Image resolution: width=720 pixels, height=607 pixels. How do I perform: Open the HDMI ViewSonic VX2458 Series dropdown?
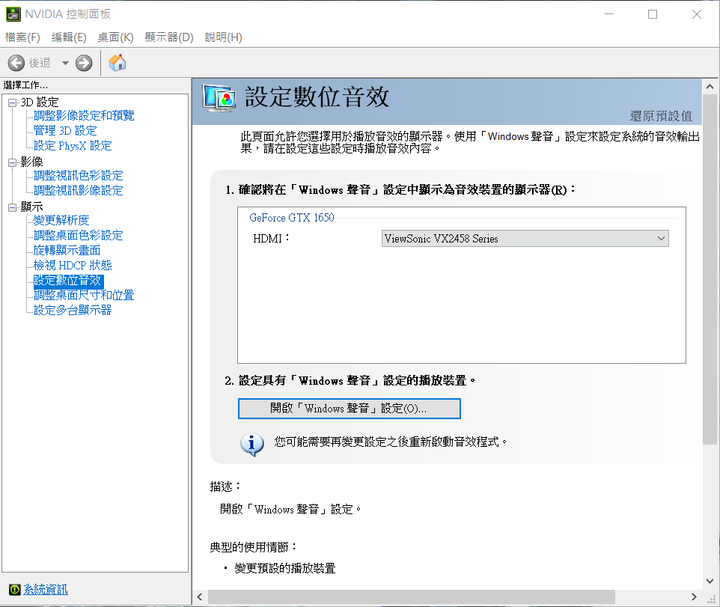525,239
